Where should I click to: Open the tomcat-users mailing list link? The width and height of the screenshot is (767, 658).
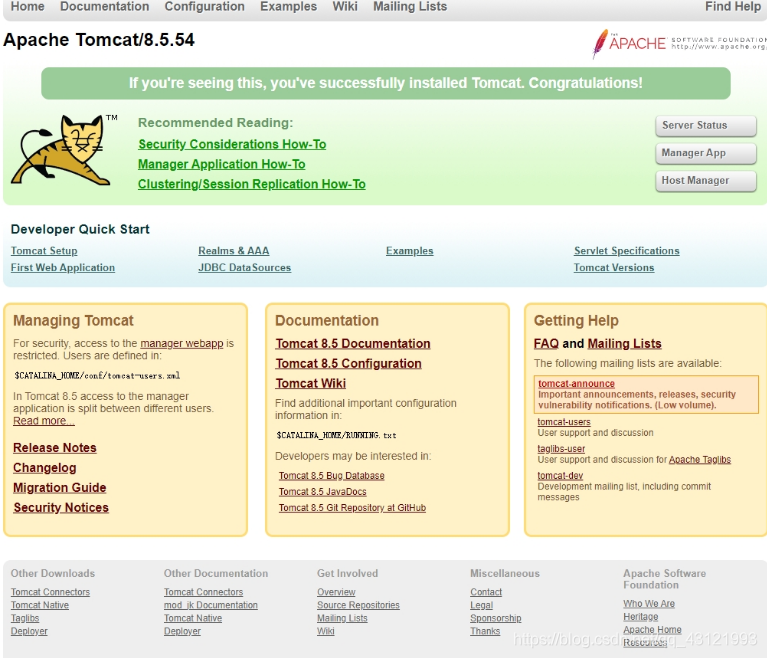pyautogui.click(x=564, y=422)
